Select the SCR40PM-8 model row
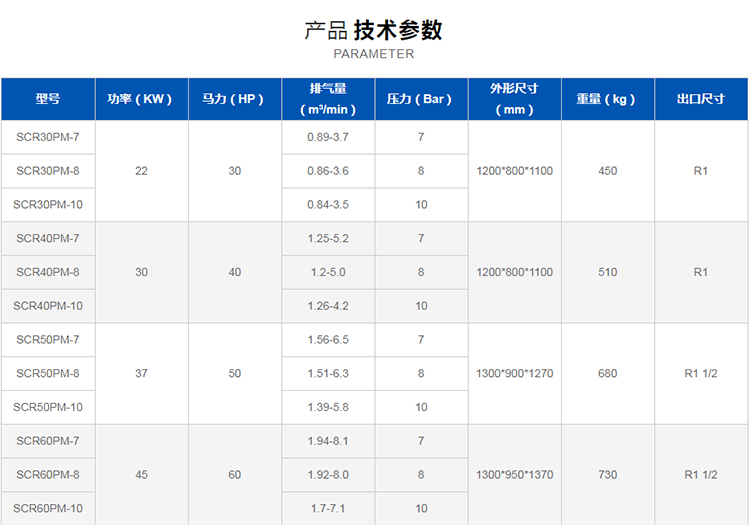Image resolution: width=750 pixels, height=525 pixels. (x=47, y=272)
